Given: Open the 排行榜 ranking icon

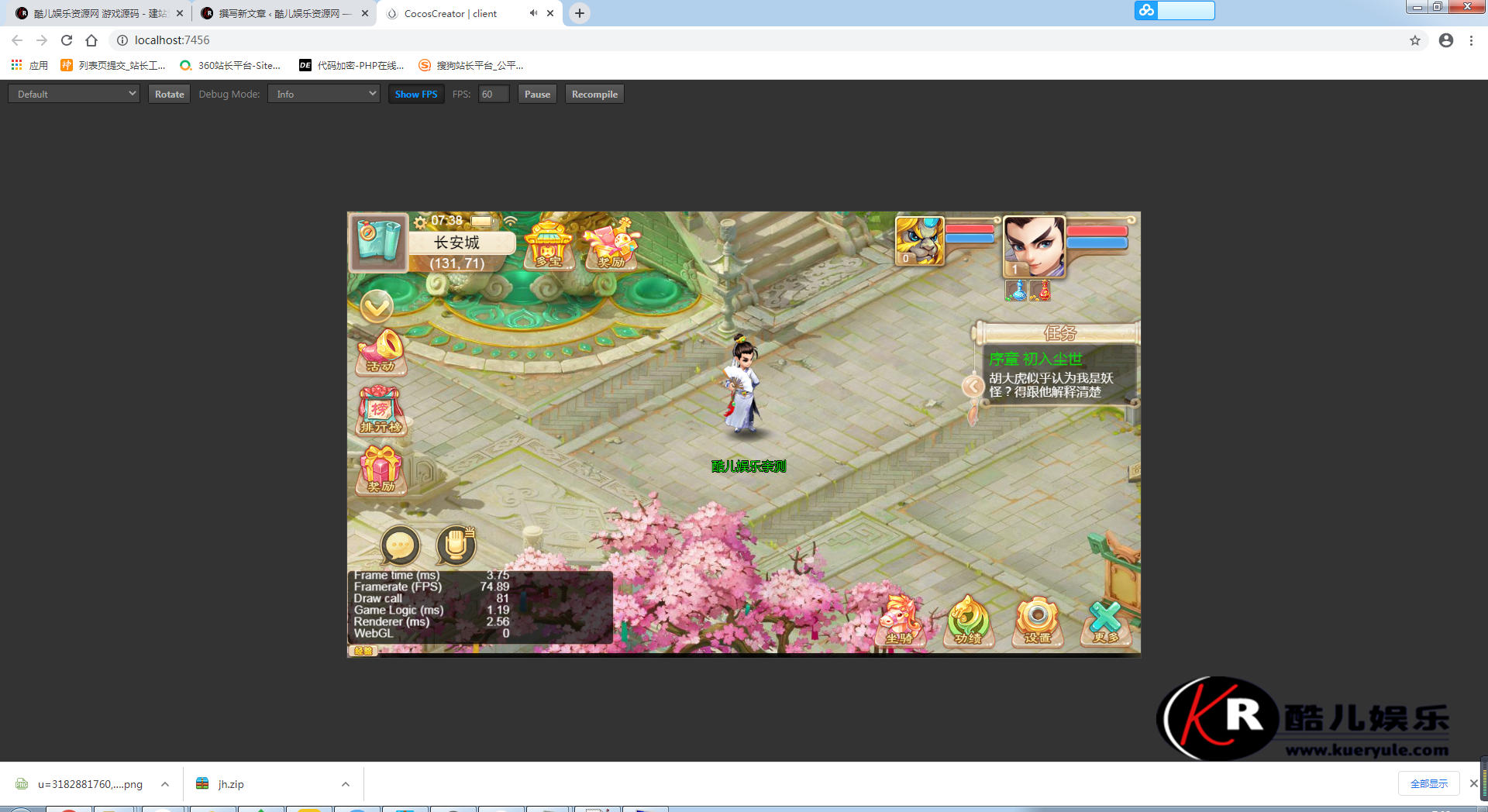Looking at the screenshot, I should (x=381, y=411).
